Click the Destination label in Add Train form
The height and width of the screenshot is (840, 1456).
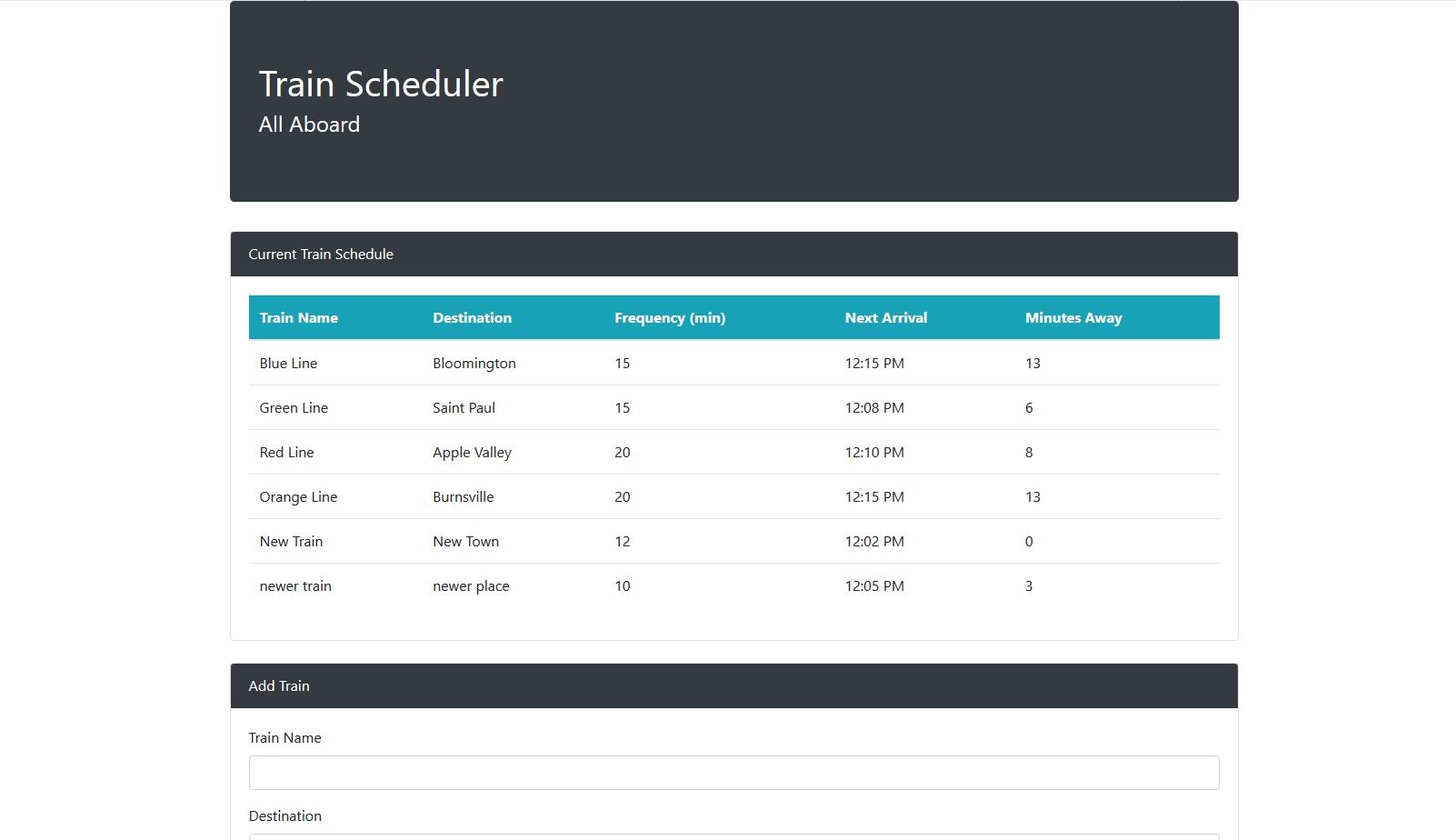pos(284,816)
